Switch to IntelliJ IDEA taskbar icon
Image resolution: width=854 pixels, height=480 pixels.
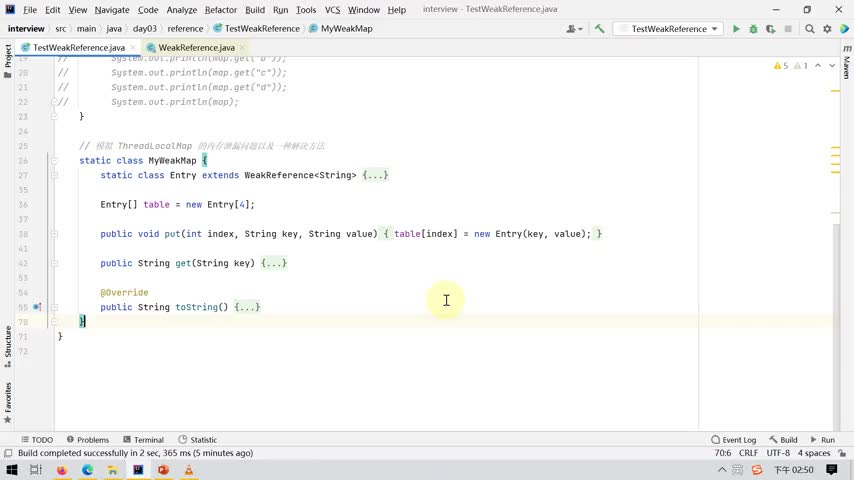(138, 470)
